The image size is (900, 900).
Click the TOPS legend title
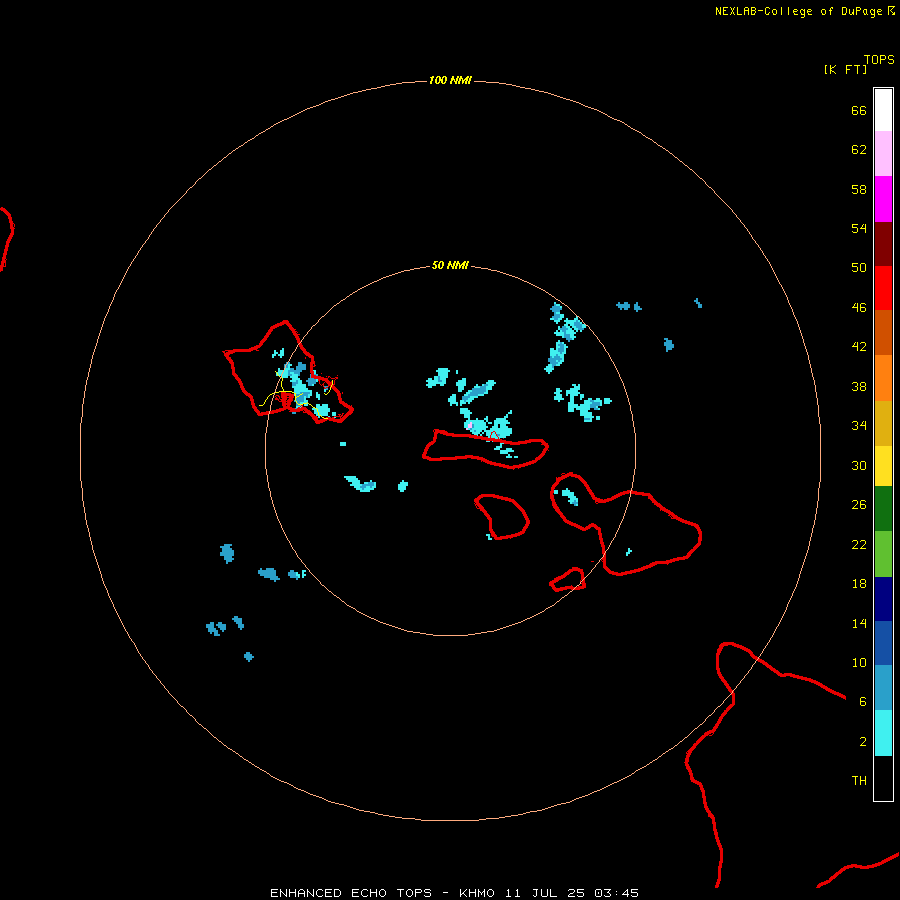(x=879, y=60)
